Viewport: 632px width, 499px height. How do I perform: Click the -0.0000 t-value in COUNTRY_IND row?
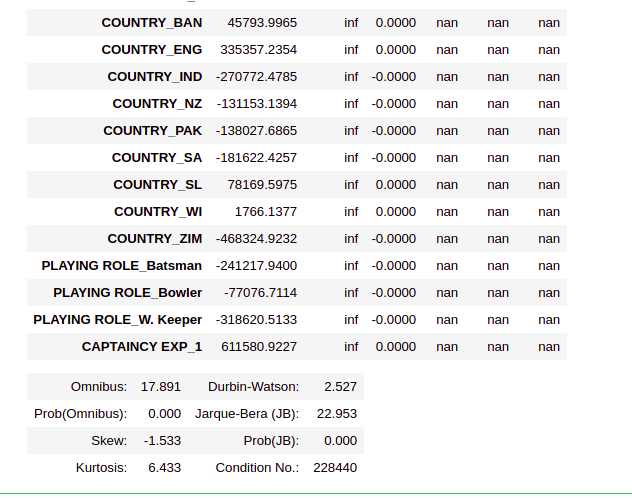pyautogui.click(x=394, y=77)
